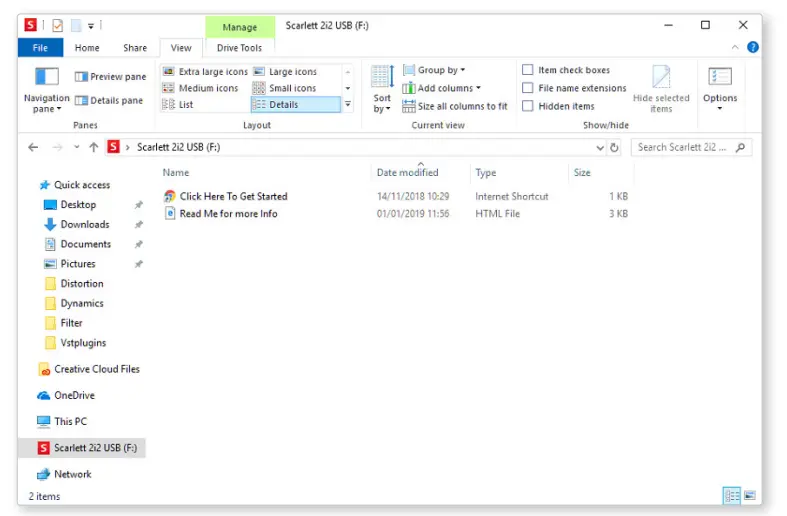Expand the layout gallery More arrow
This screenshot has height=516, width=787.
click(347, 104)
